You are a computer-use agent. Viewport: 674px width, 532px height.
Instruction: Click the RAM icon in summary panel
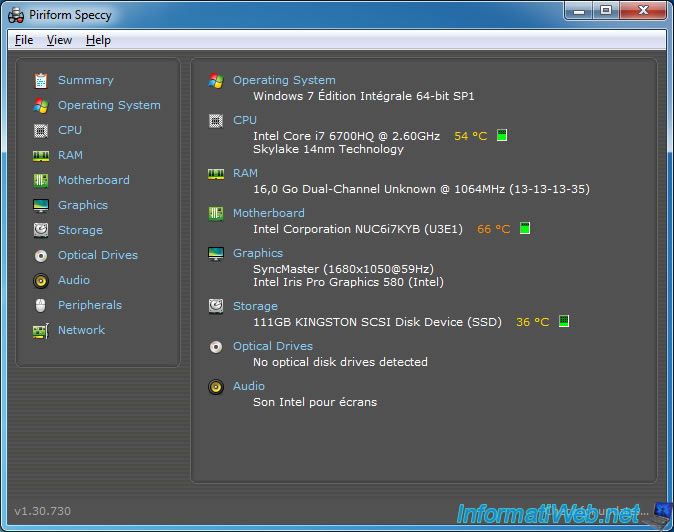[x=216, y=174]
